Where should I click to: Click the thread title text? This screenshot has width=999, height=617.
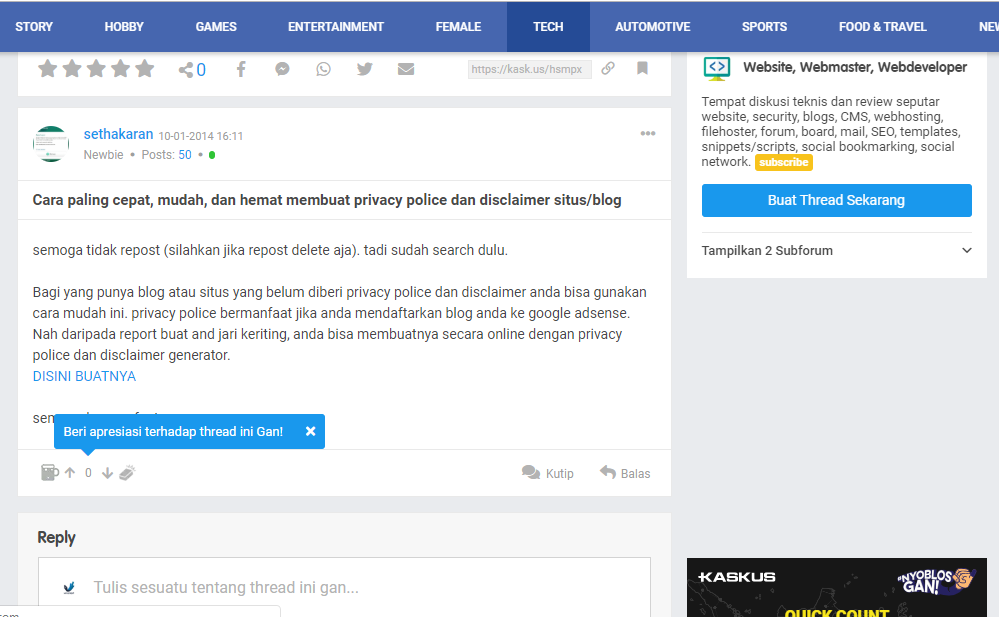(327, 200)
